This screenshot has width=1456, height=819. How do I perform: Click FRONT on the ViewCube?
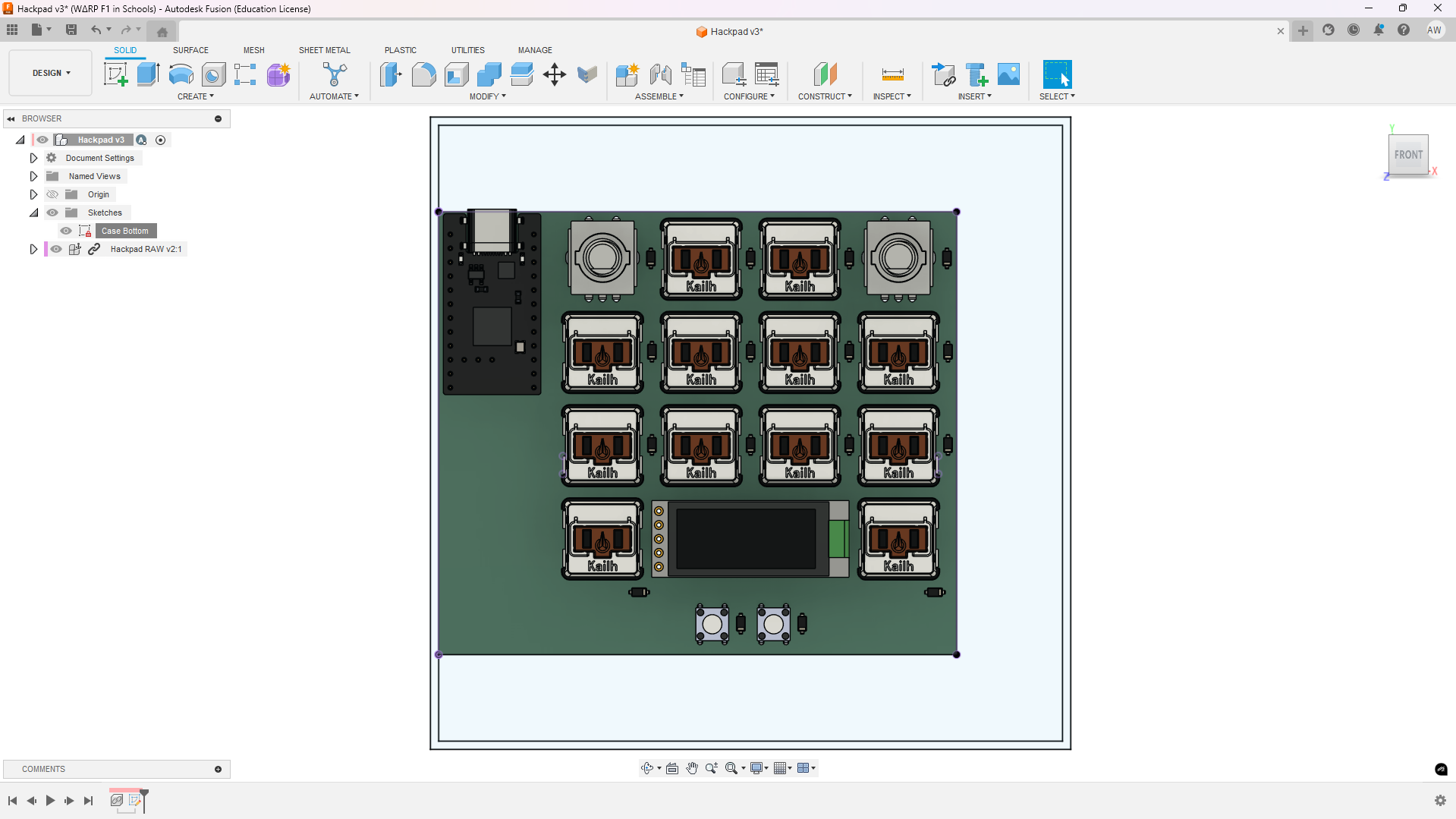pyautogui.click(x=1407, y=155)
